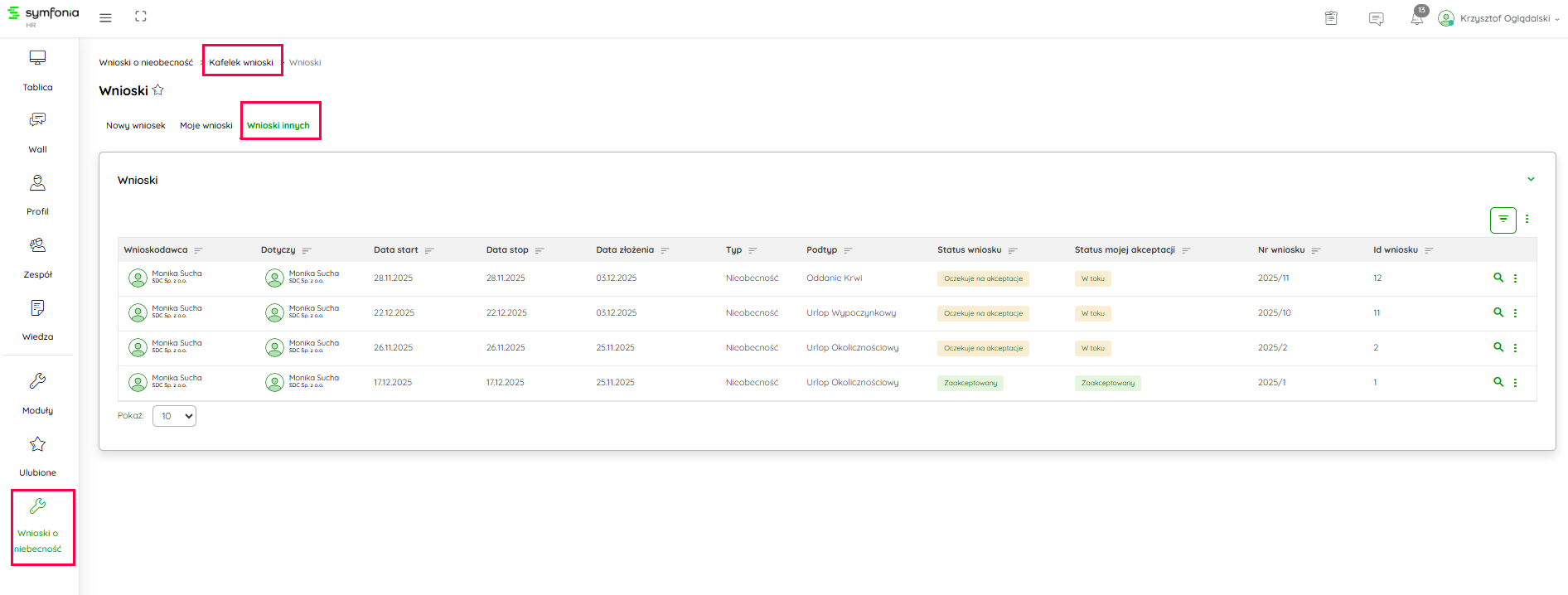
Task: Click Wnioski o nieobecność breadcrumb
Action: (x=146, y=62)
